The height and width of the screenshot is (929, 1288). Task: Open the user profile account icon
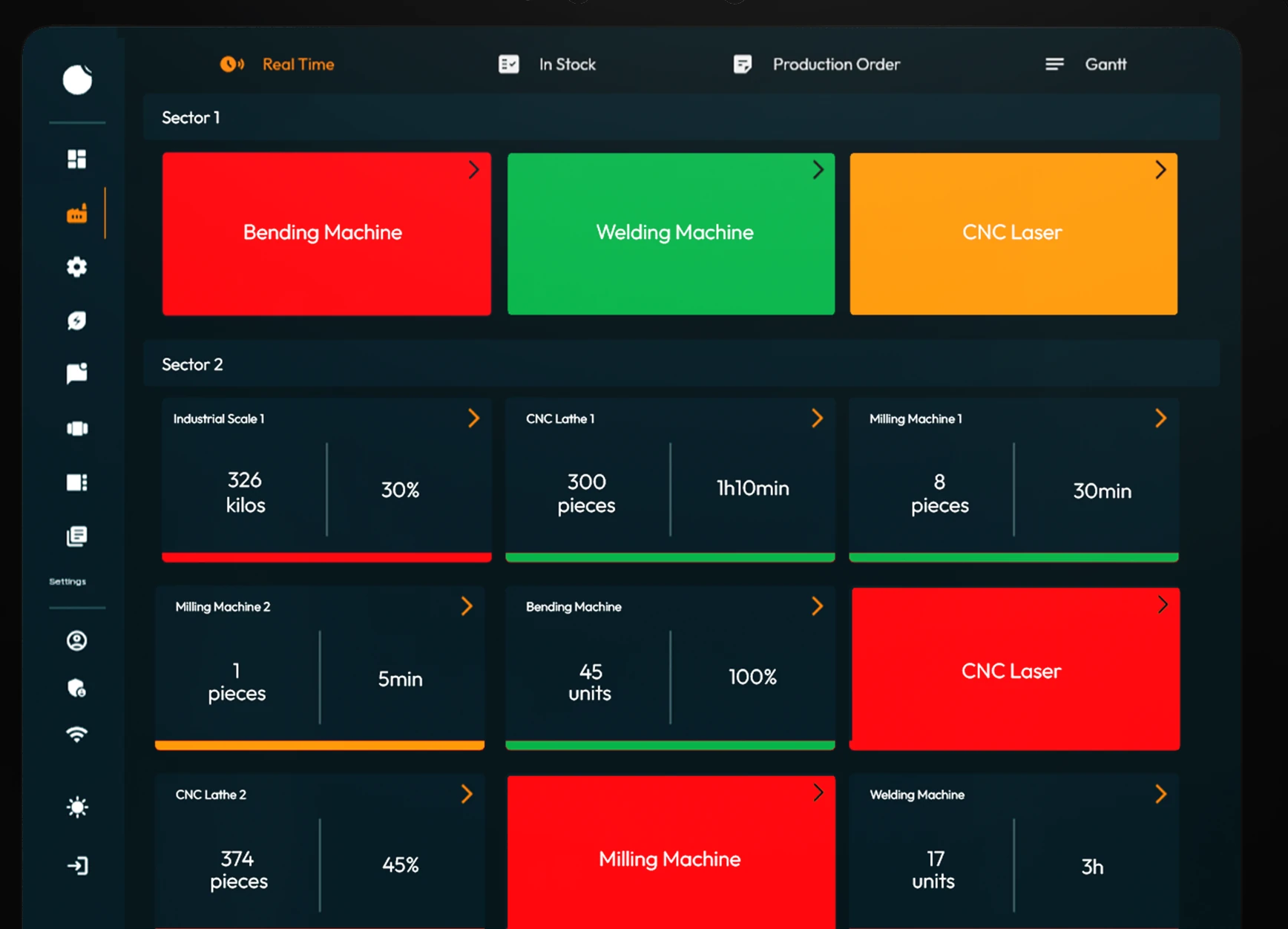coord(77,640)
